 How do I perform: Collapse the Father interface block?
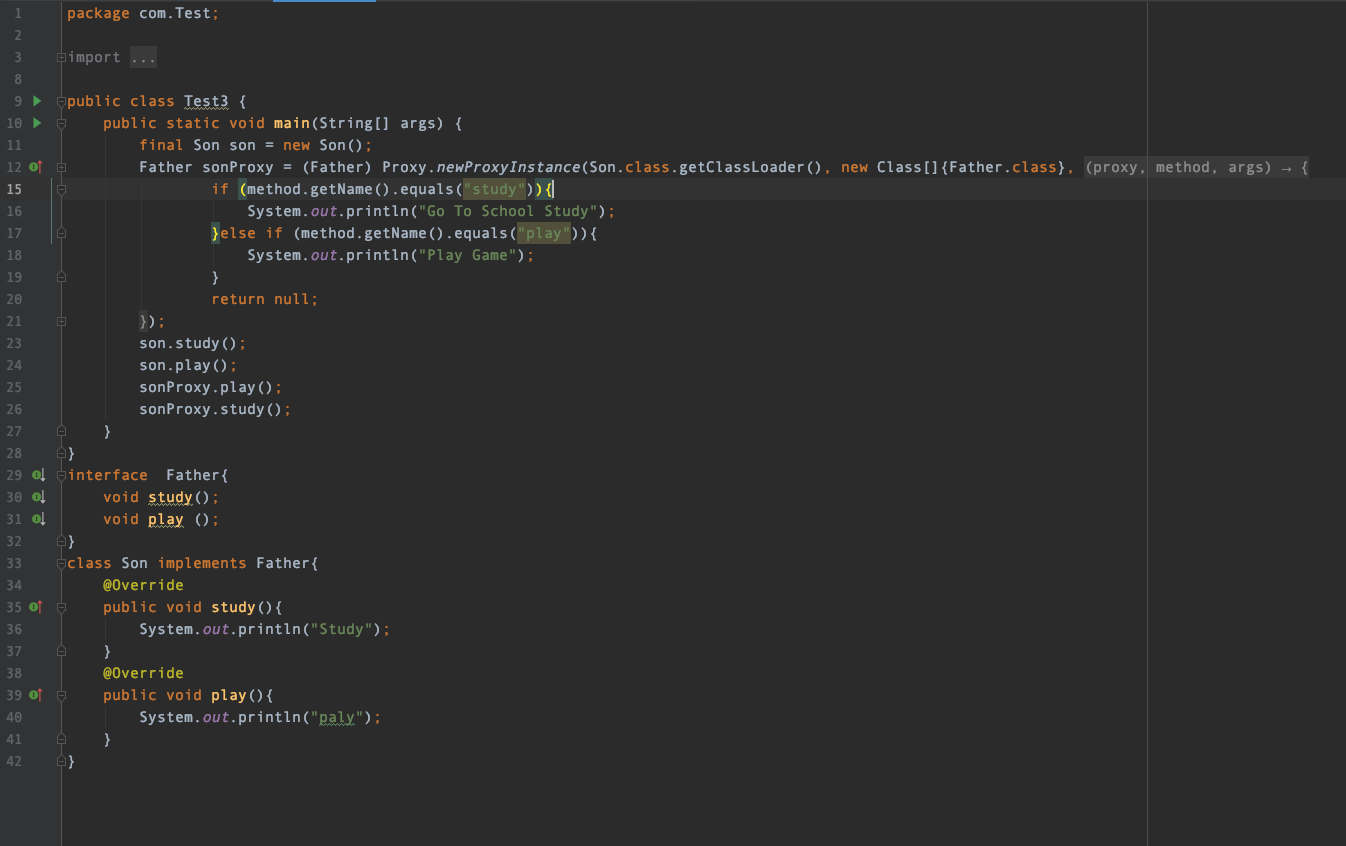(61, 475)
